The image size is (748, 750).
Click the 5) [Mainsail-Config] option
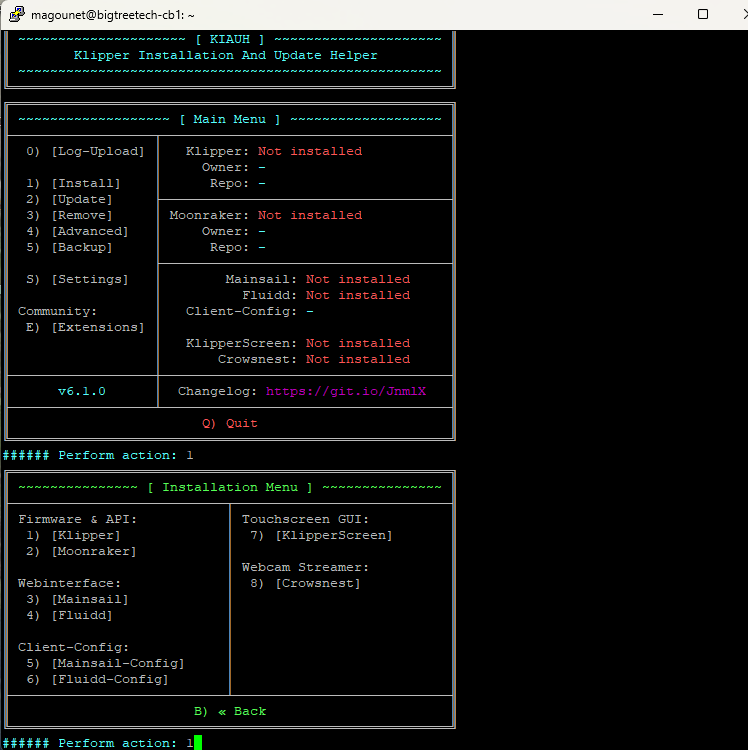[105, 663]
